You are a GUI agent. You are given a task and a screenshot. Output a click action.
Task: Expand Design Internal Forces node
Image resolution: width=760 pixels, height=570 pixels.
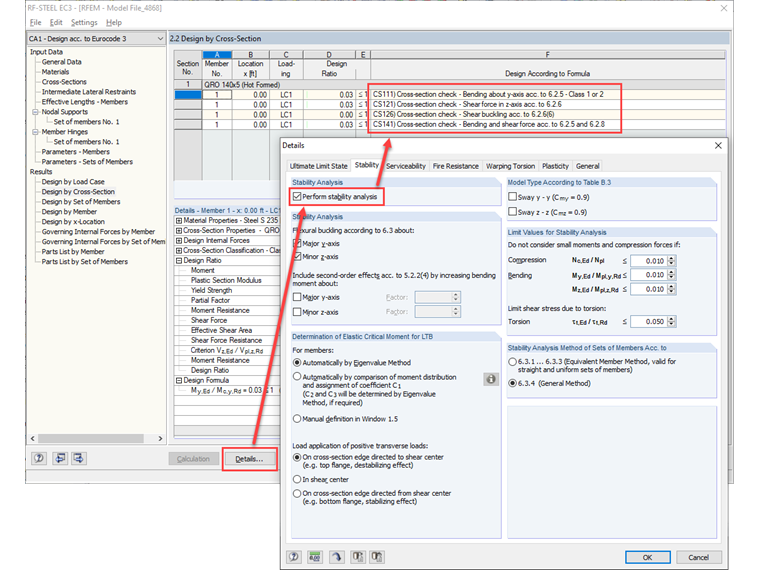(179, 240)
